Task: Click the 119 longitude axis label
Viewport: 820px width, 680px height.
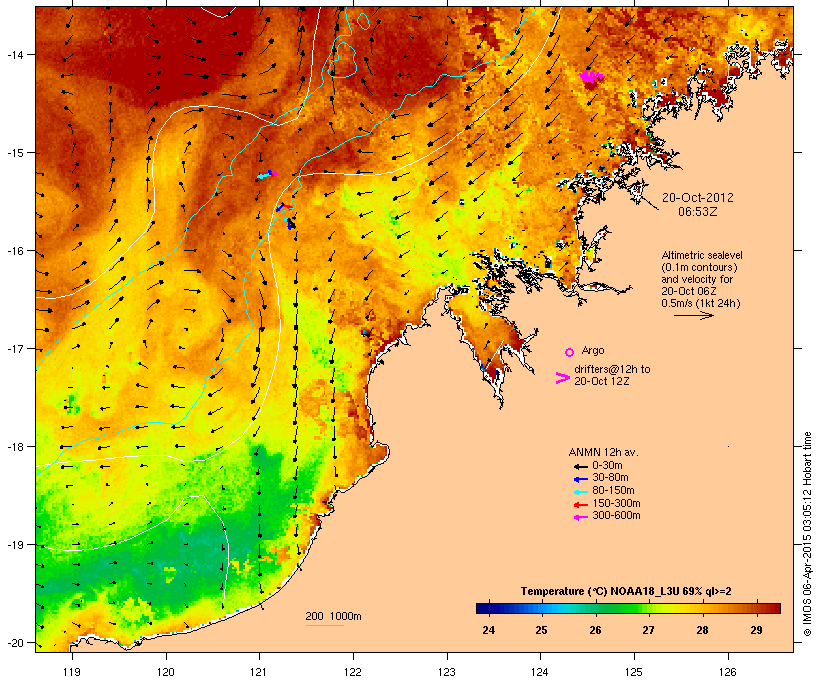Action: [72, 672]
